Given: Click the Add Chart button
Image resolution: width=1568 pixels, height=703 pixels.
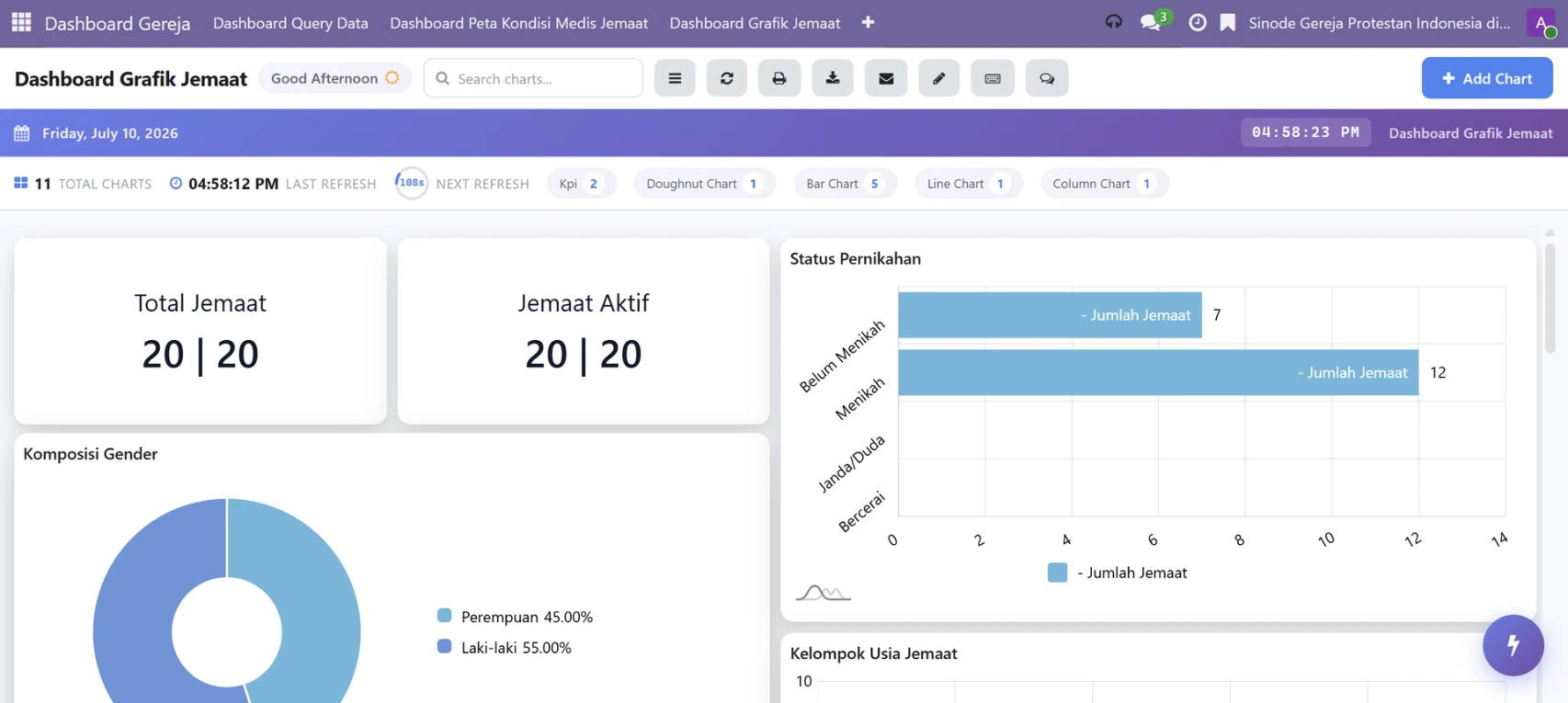Looking at the screenshot, I should click(1487, 78).
